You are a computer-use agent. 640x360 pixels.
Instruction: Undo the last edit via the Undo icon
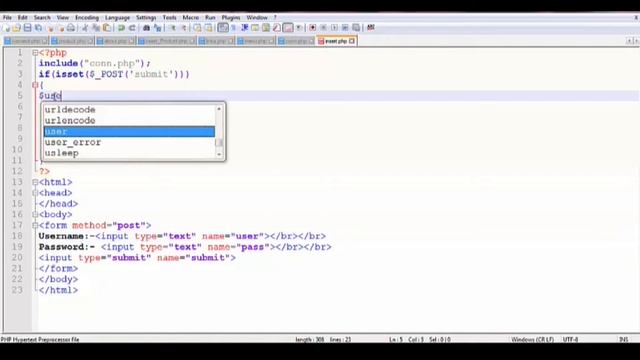coord(121,28)
